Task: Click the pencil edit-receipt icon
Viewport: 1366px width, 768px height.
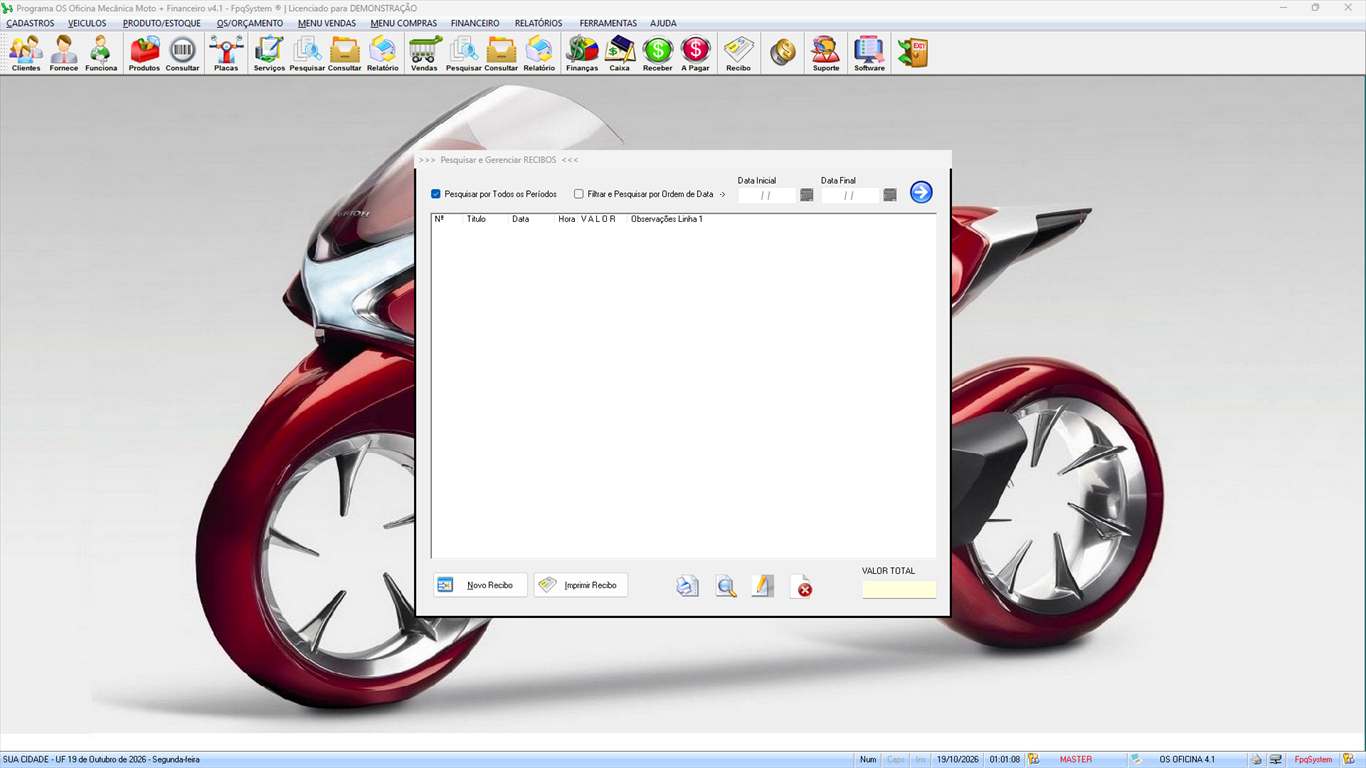Action: tap(763, 586)
